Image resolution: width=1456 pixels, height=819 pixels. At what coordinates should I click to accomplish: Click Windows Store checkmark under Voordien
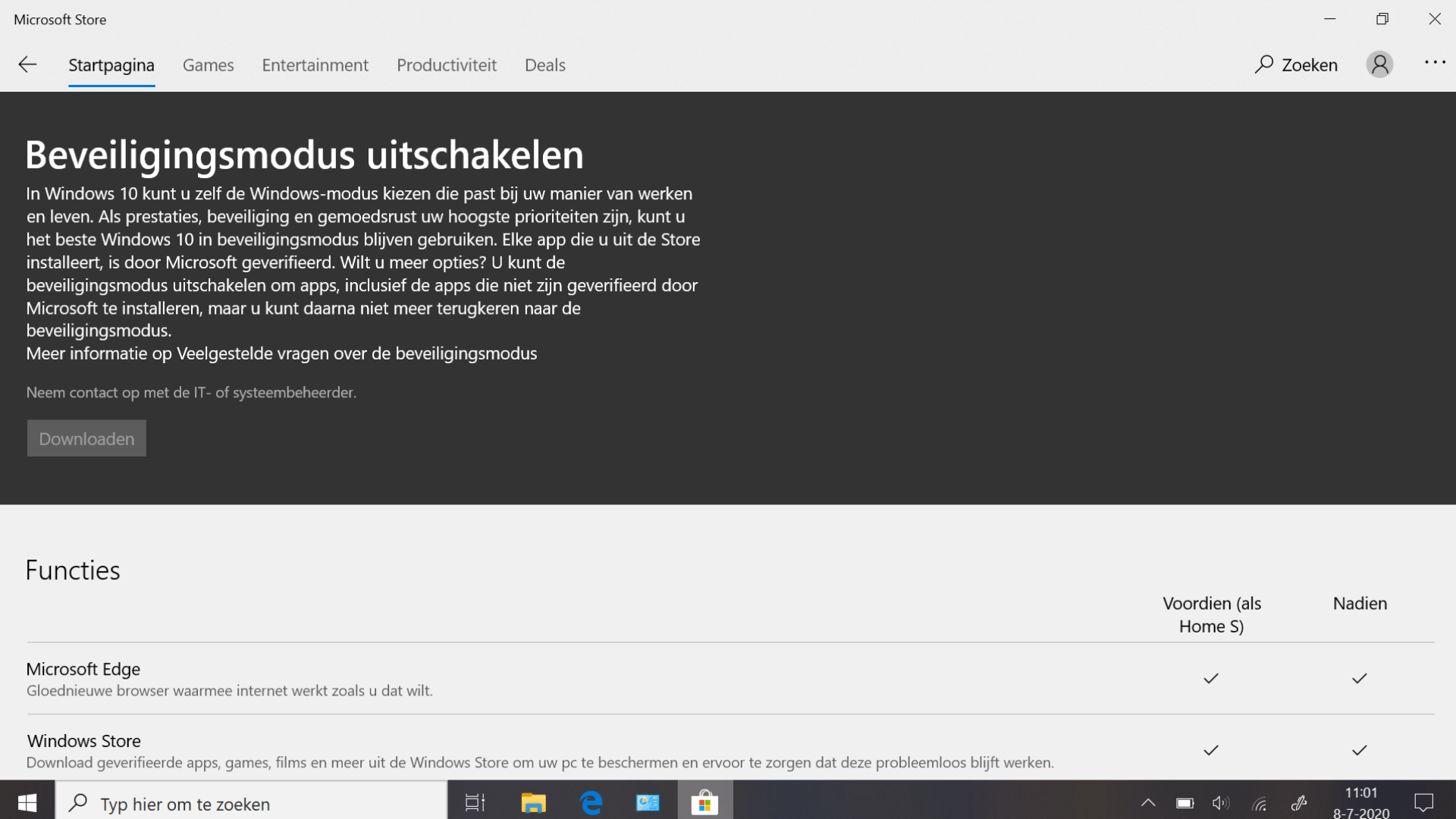(1211, 751)
